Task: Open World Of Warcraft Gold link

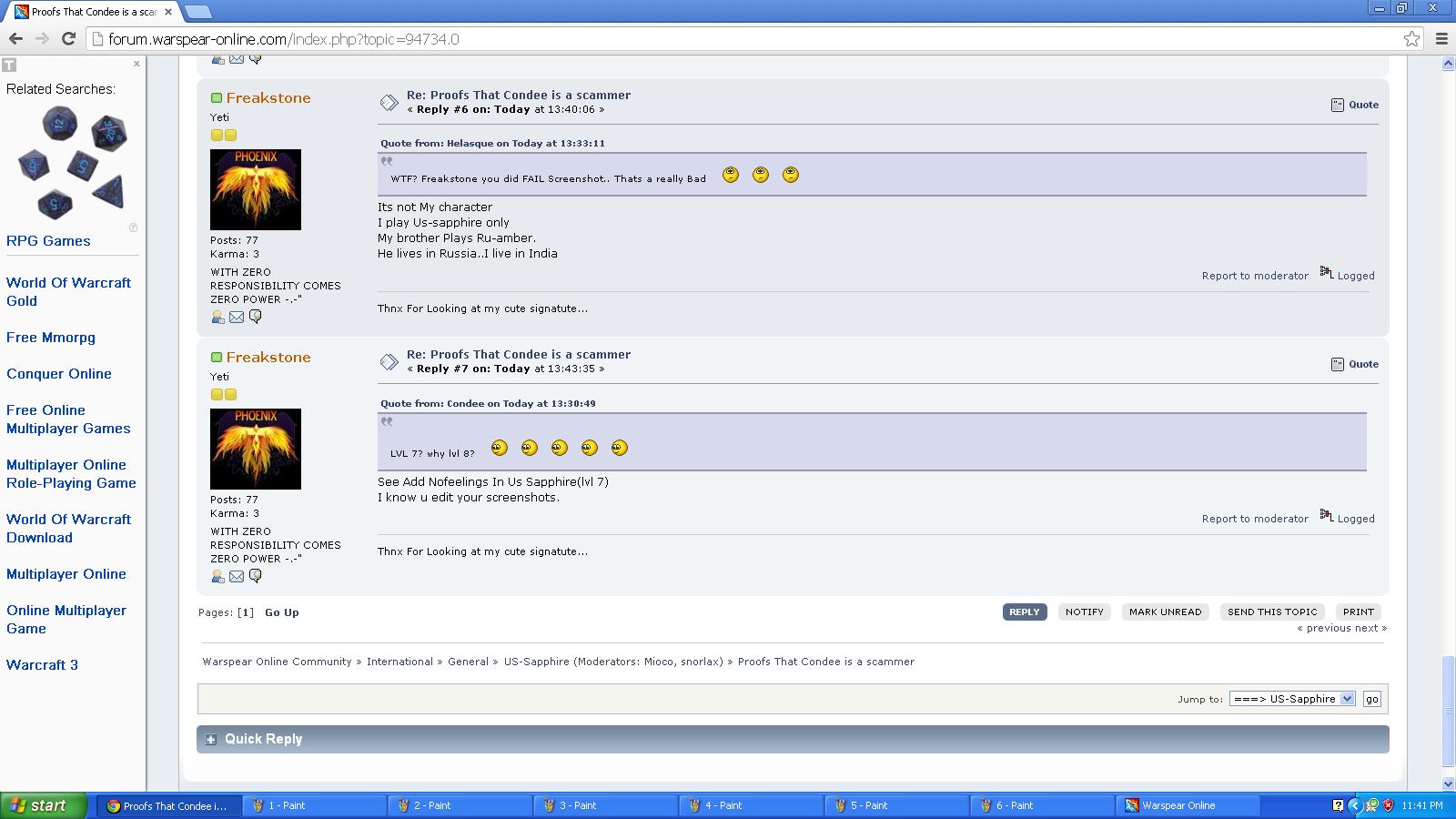Action: point(68,292)
